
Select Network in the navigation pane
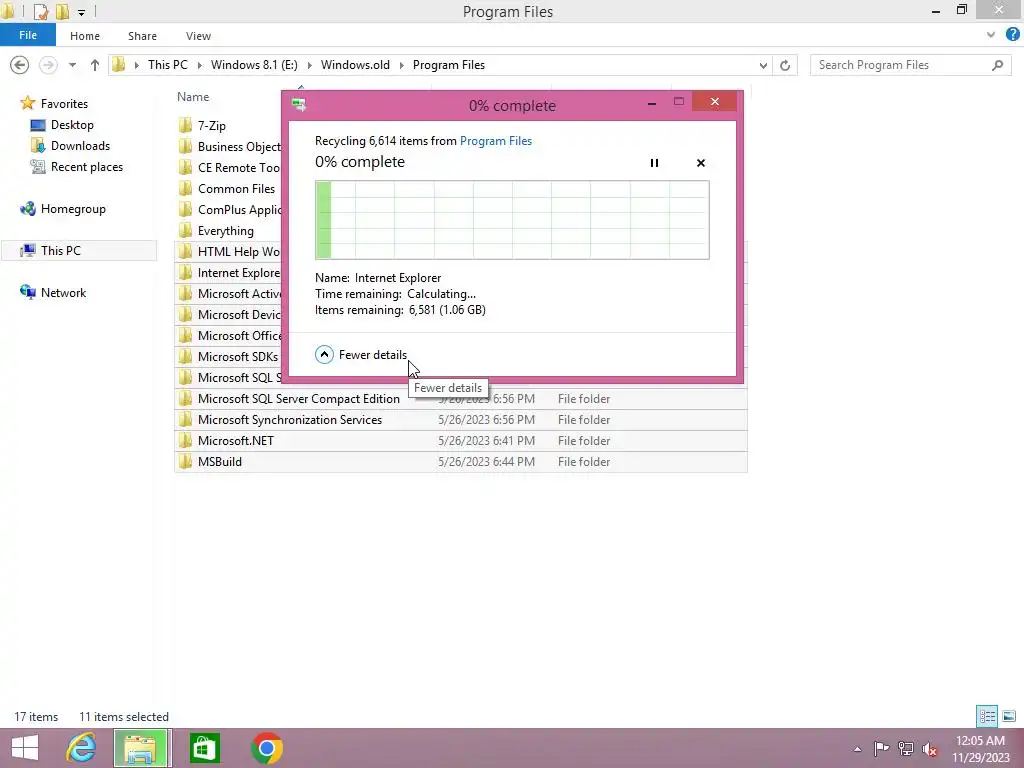(63, 293)
